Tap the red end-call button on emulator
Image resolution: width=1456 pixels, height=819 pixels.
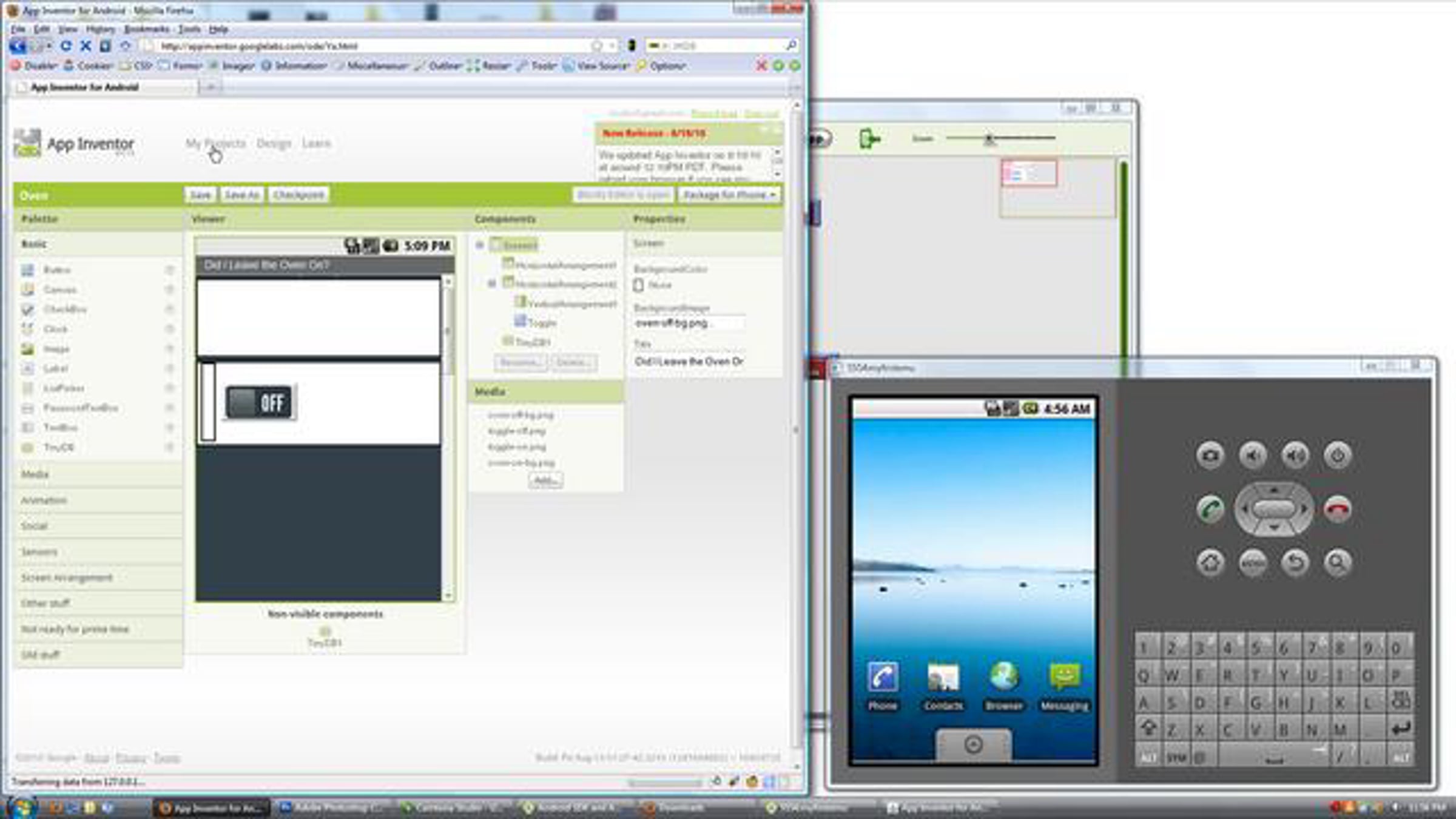[1338, 509]
